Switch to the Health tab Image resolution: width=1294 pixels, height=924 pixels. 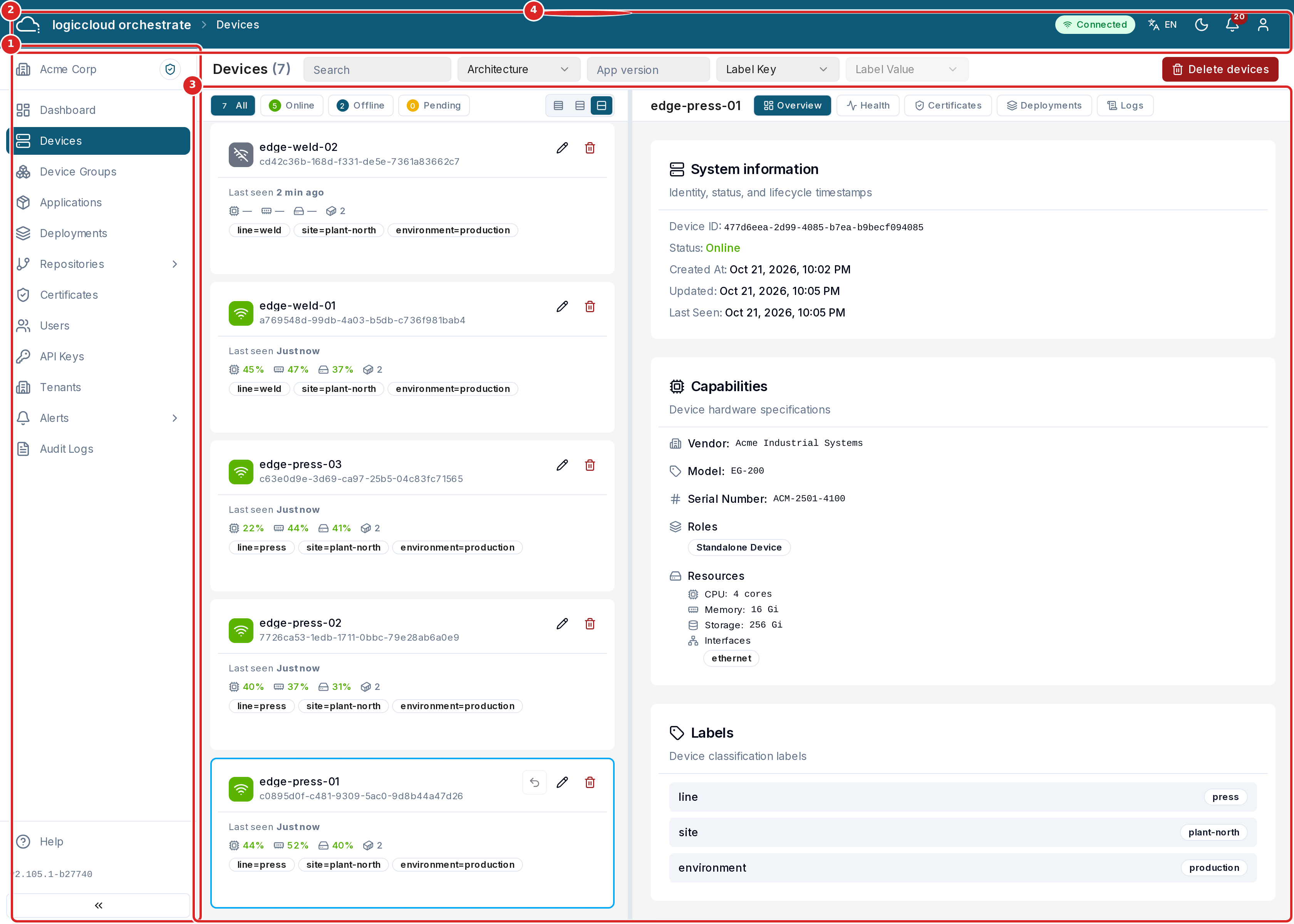(868, 106)
